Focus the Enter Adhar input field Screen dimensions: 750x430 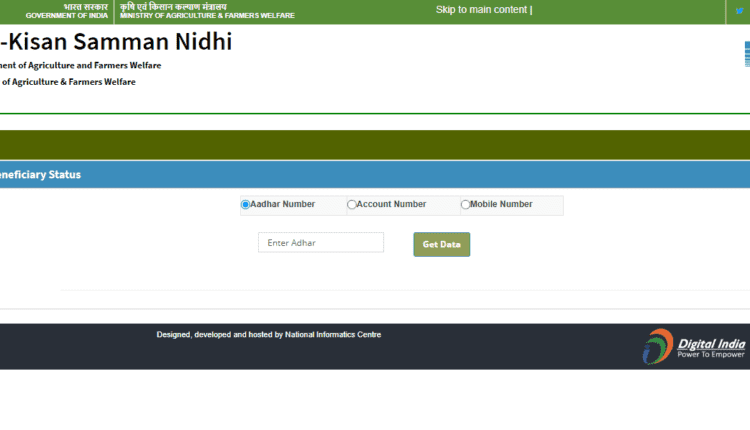[321, 243]
